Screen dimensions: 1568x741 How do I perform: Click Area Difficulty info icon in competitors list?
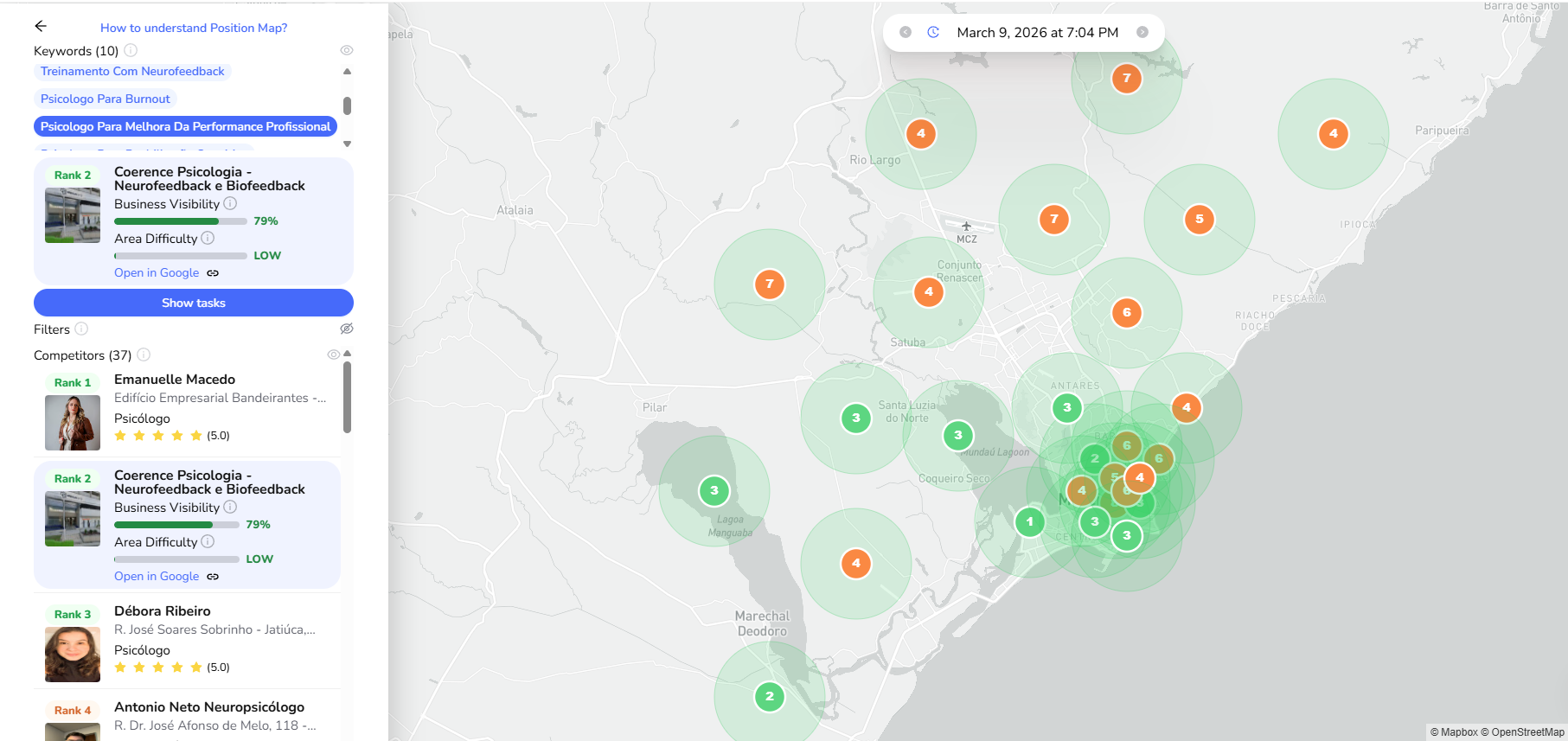(208, 541)
